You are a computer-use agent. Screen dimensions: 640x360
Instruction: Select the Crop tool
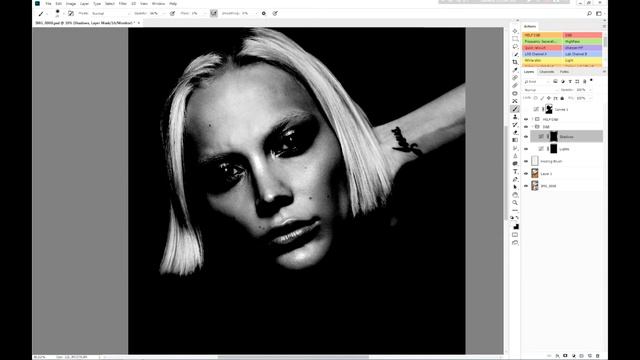coord(515,62)
